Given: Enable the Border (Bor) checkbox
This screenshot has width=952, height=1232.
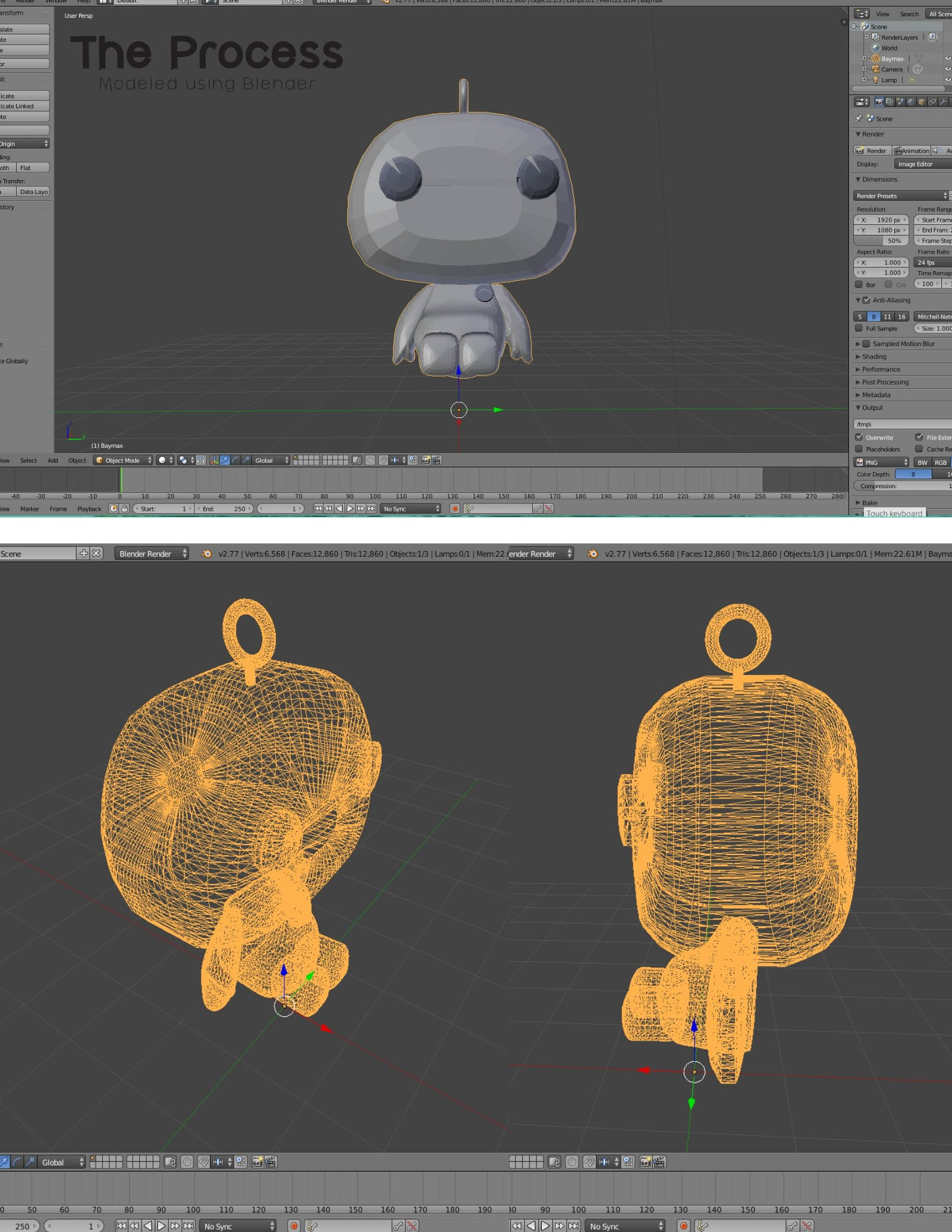Looking at the screenshot, I should click(859, 284).
